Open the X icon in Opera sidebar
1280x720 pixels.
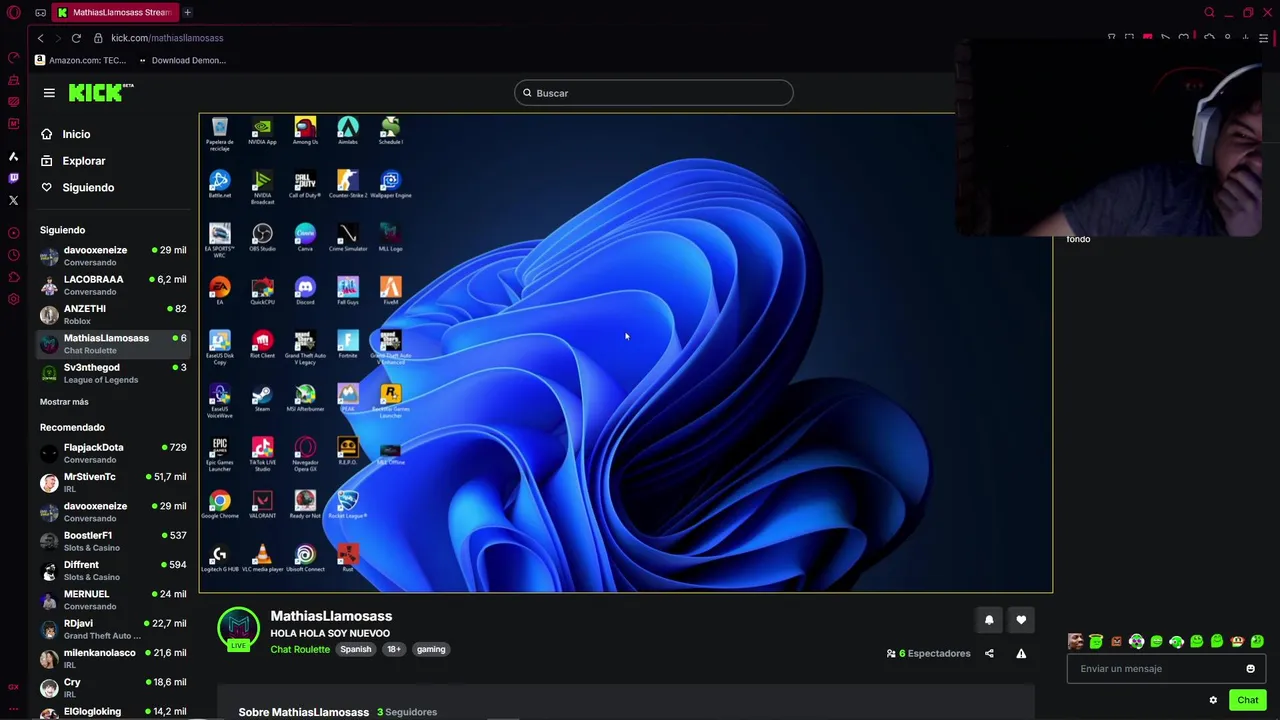[x=14, y=200]
